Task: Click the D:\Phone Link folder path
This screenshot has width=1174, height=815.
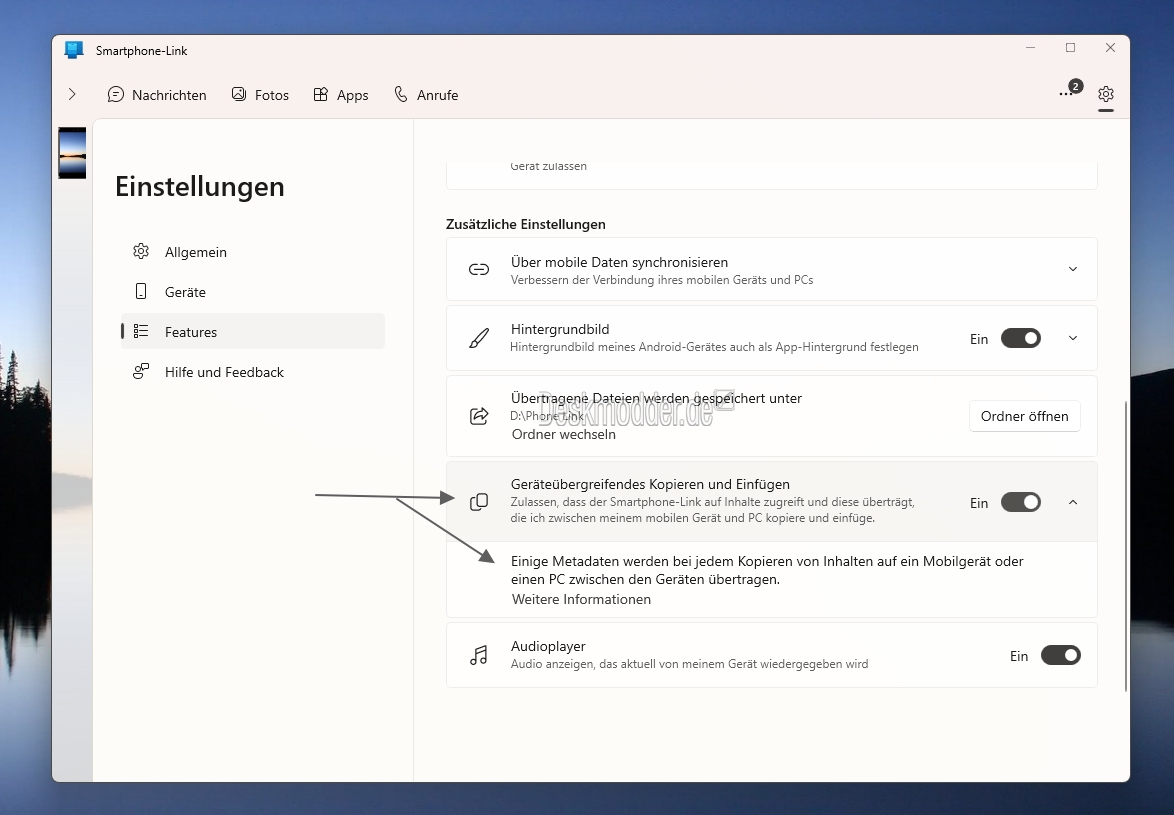Action: tap(547, 416)
